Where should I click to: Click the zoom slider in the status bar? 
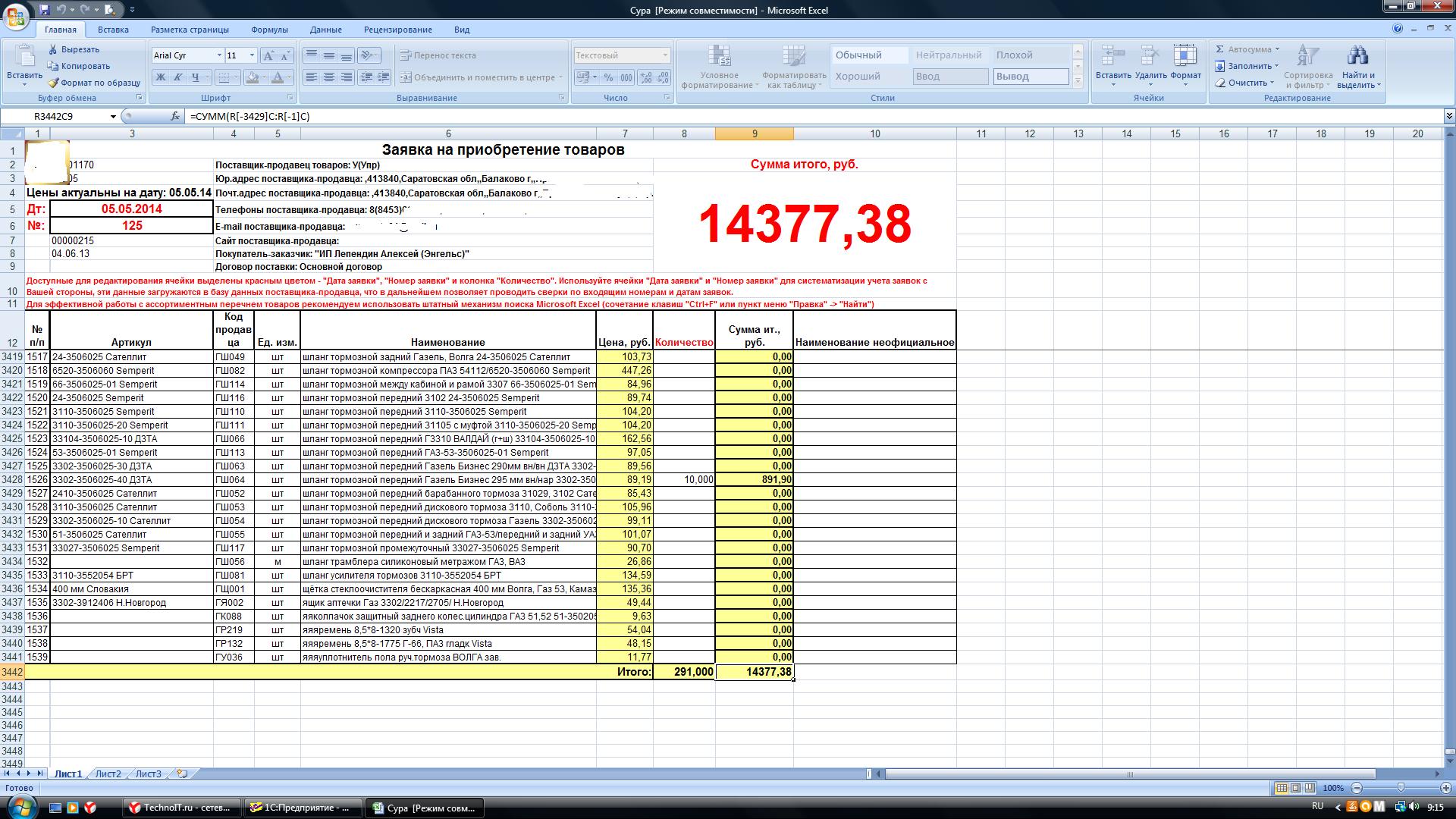point(1401,788)
